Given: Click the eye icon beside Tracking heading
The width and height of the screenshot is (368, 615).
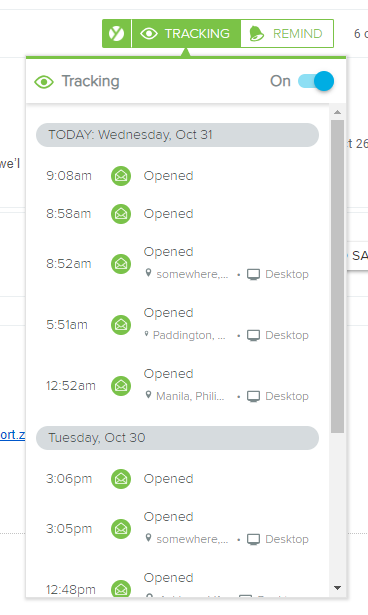Looking at the screenshot, I should click(x=44, y=82).
